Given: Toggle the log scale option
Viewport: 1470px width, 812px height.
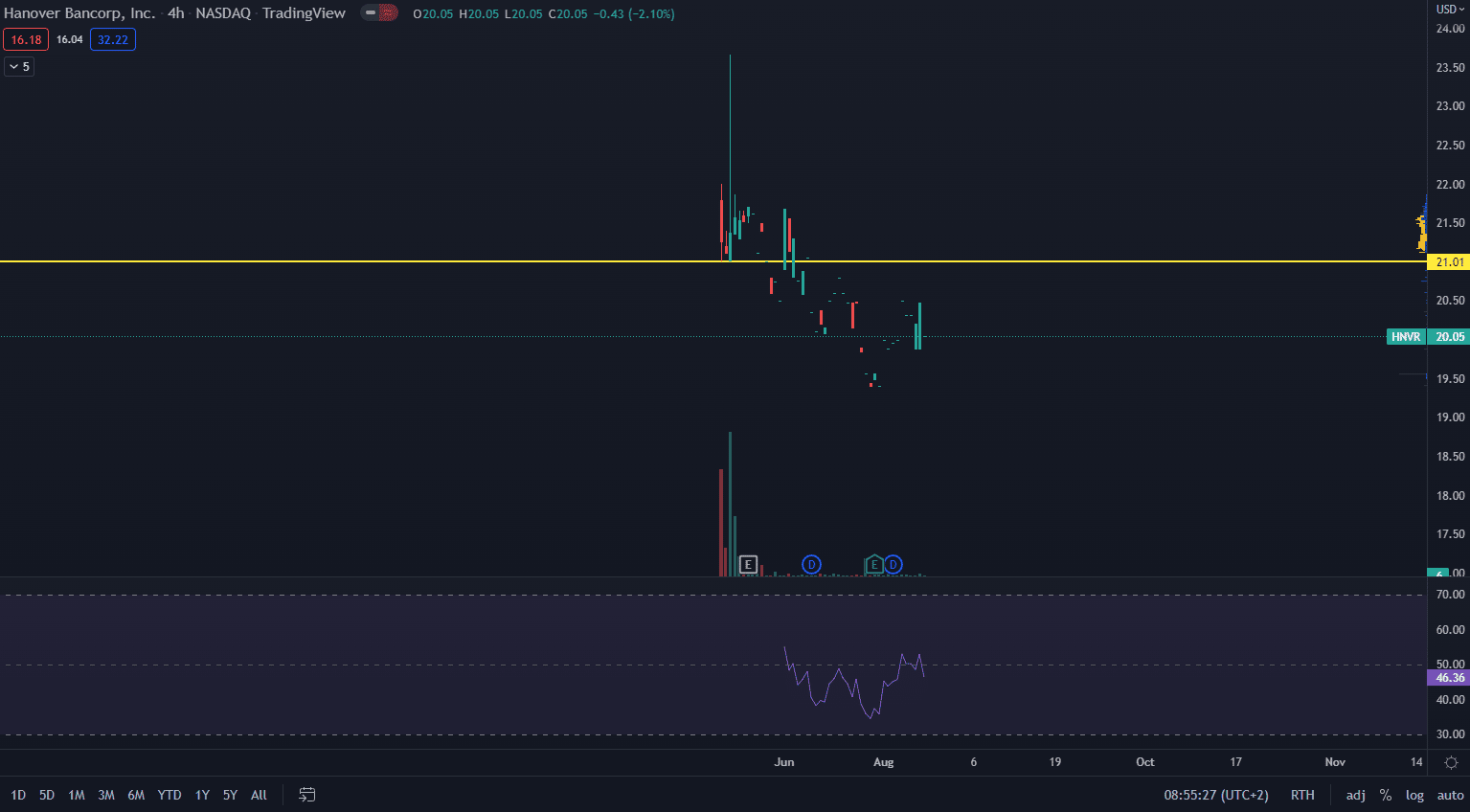Looking at the screenshot, I should point(1414,795).
